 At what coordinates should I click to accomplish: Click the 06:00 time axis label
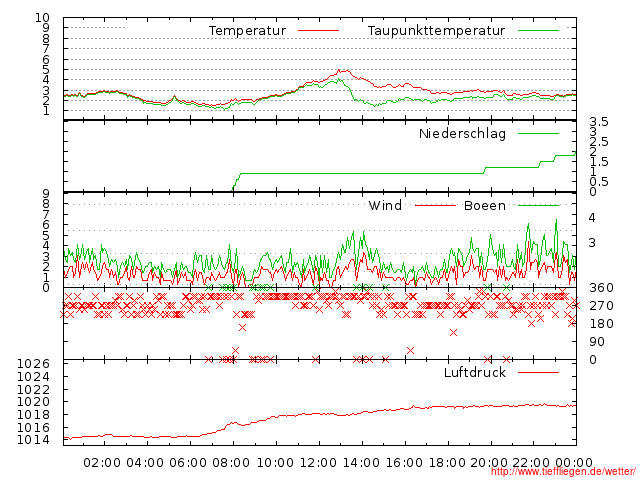coord(188,463)
